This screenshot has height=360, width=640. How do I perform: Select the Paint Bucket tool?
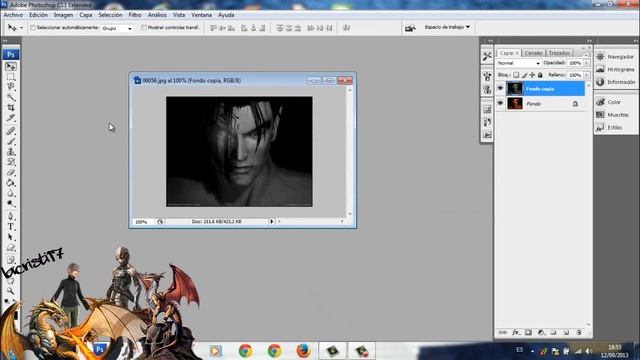tap(11, 183)
